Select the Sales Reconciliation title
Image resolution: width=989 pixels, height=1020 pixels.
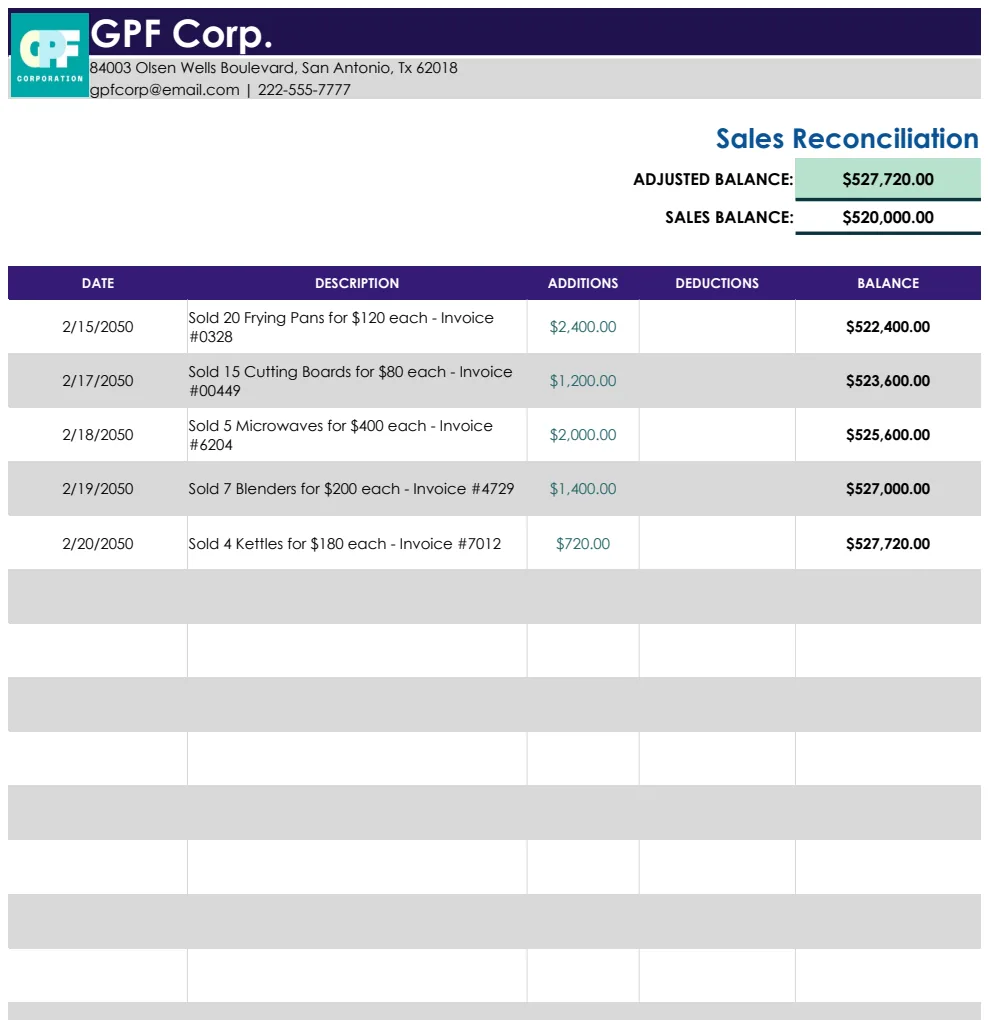(x=847, y=139)
